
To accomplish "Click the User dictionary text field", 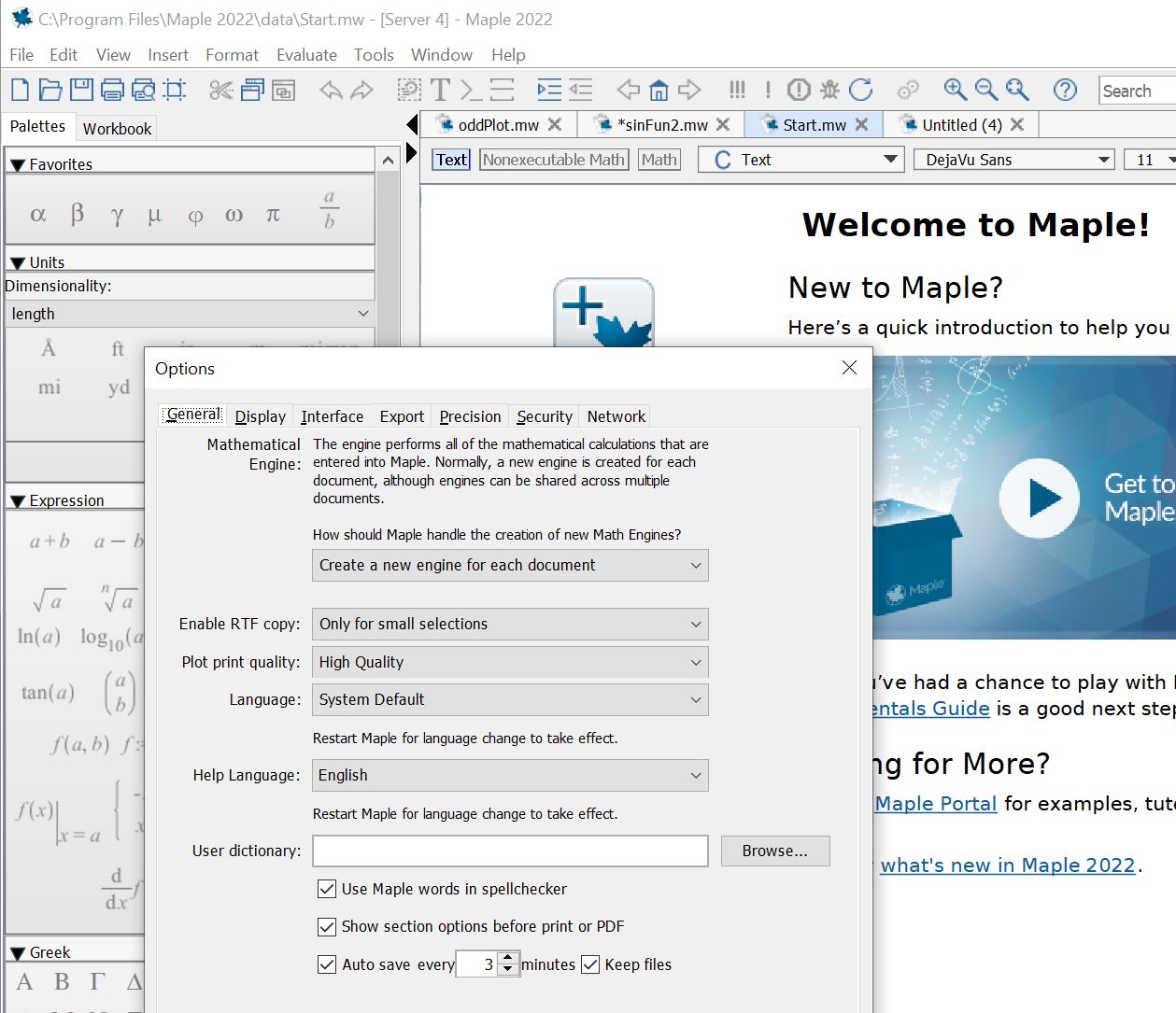I will (510, 851).
